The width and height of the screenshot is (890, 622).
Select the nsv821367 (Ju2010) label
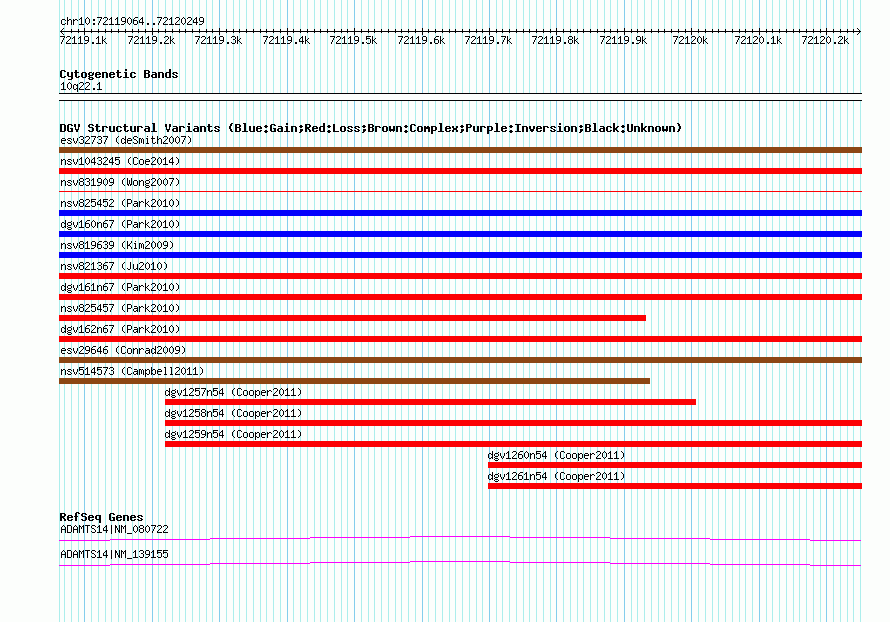point(114,266)
